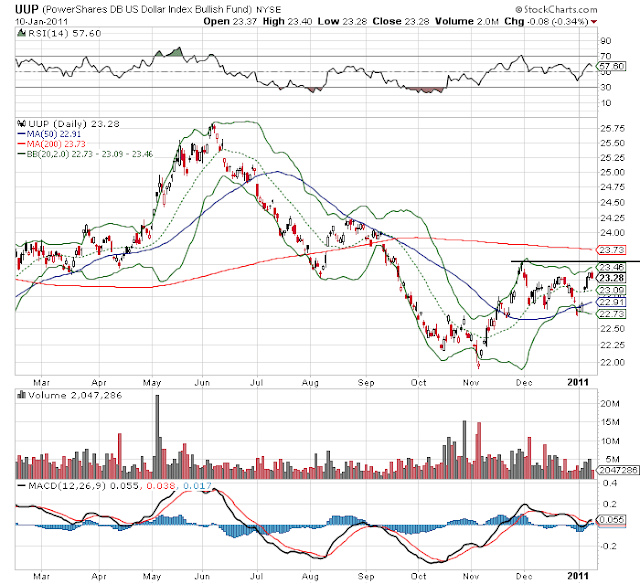Click the MACD histogram value 0.017

[x=197, y=486]
